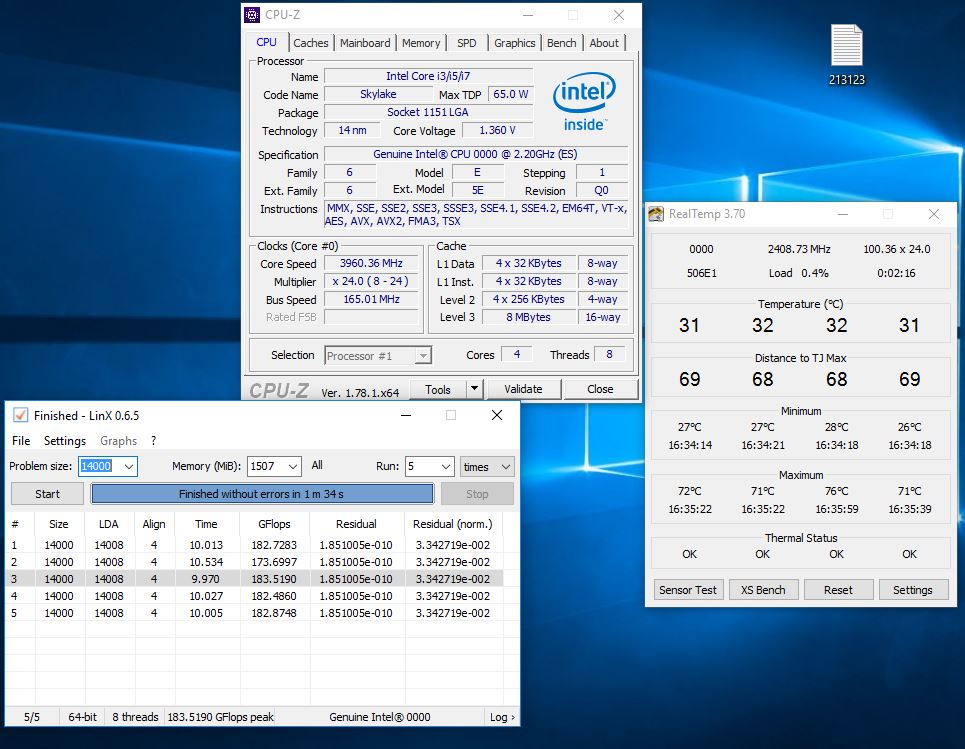Open the times unit dropdown in LinX
This screenshot has height=749, width=965.
487,467
